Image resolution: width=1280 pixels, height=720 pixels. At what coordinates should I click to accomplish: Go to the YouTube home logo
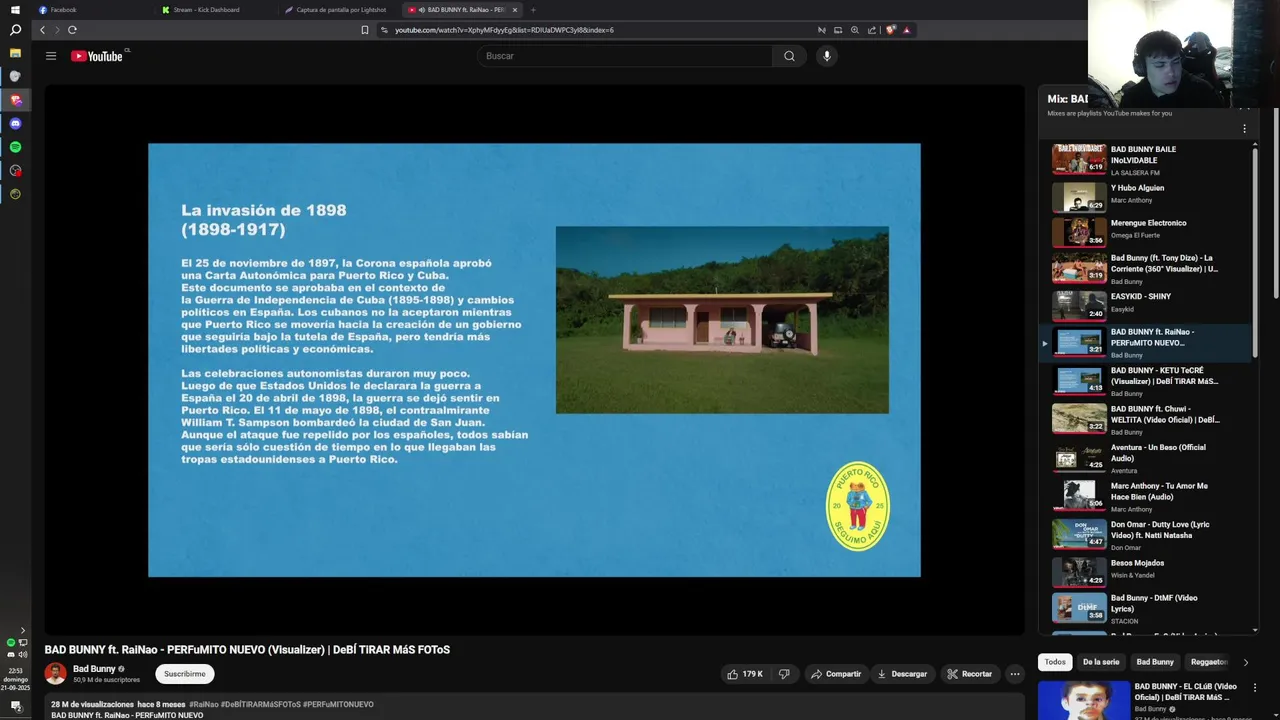pyautogui.click(x=97, y=56)
